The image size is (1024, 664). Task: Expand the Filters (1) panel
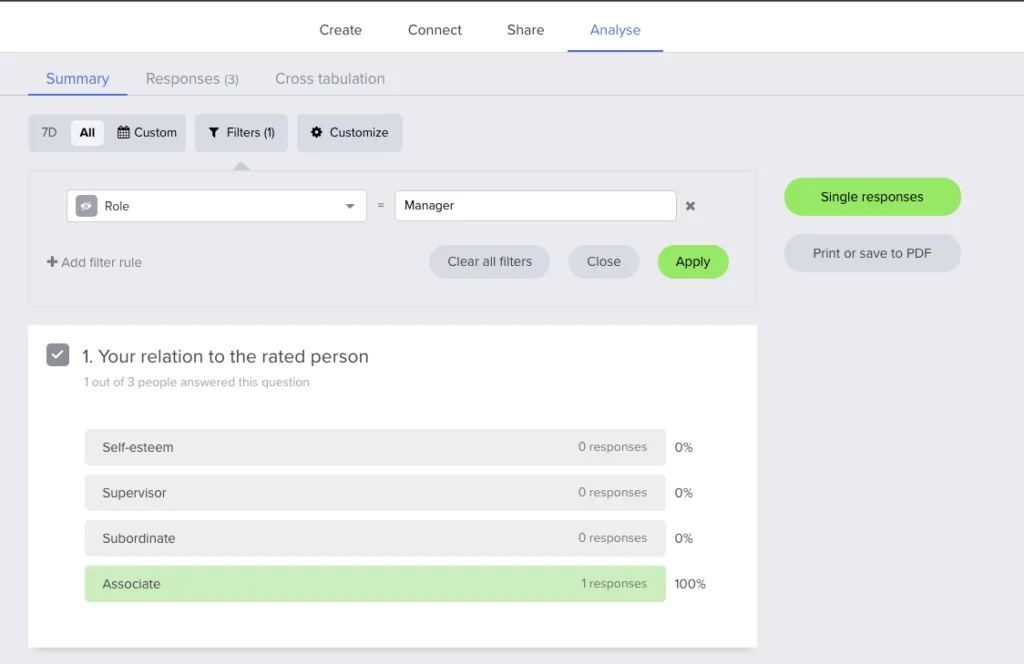(x=241, y=133)
